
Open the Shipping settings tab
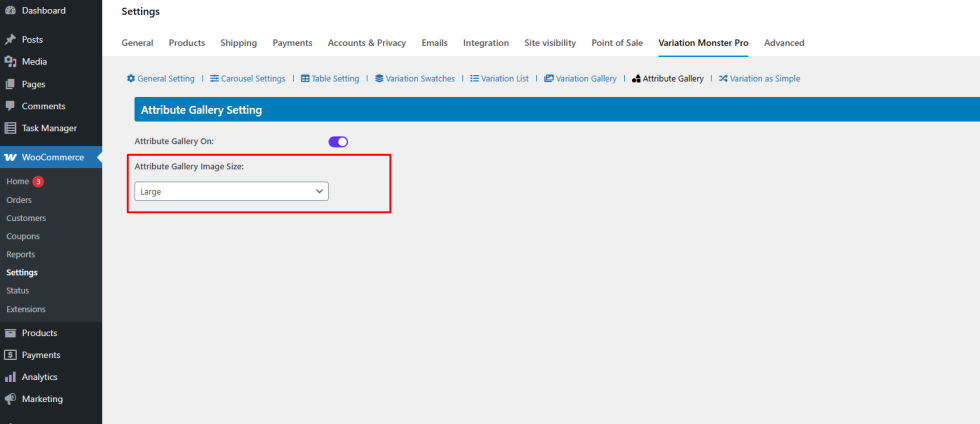[x=238, y=43]
